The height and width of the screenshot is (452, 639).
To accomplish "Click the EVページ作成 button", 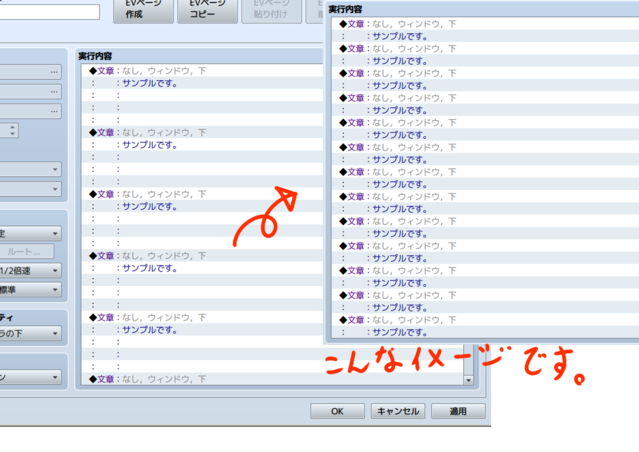I will tap(143, 11).
